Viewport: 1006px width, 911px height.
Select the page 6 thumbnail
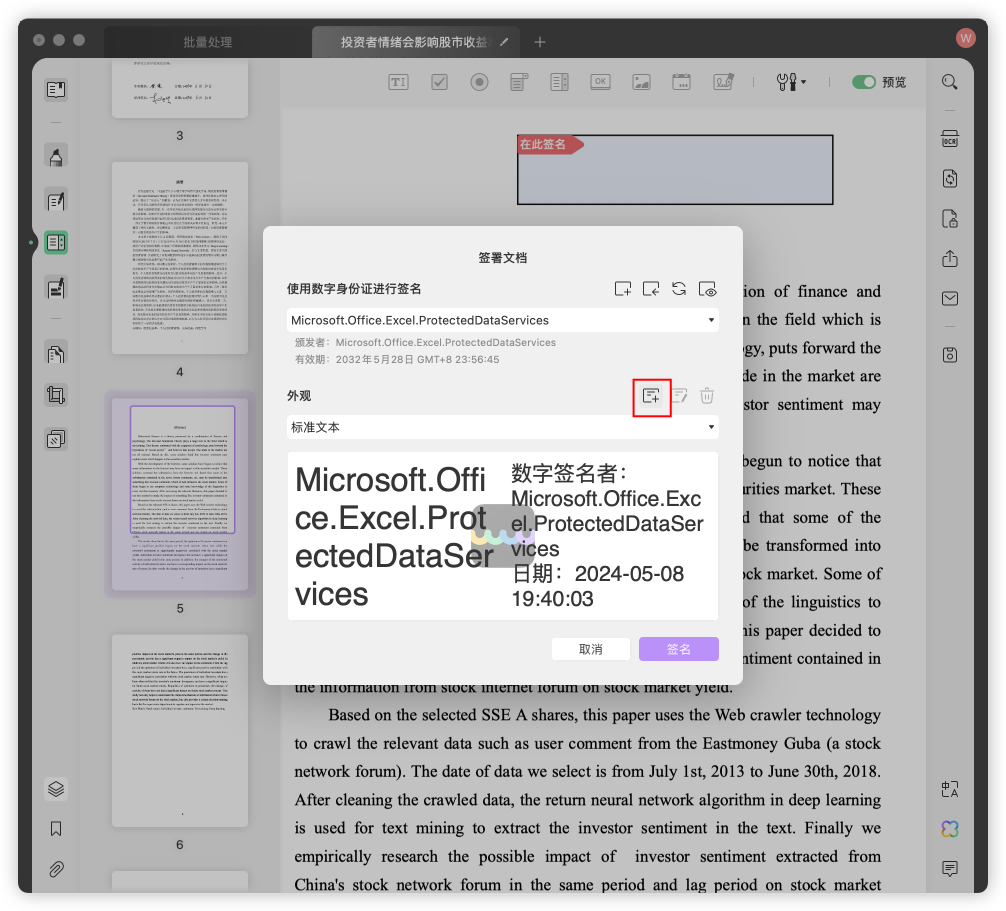click(x=180, y=730)
